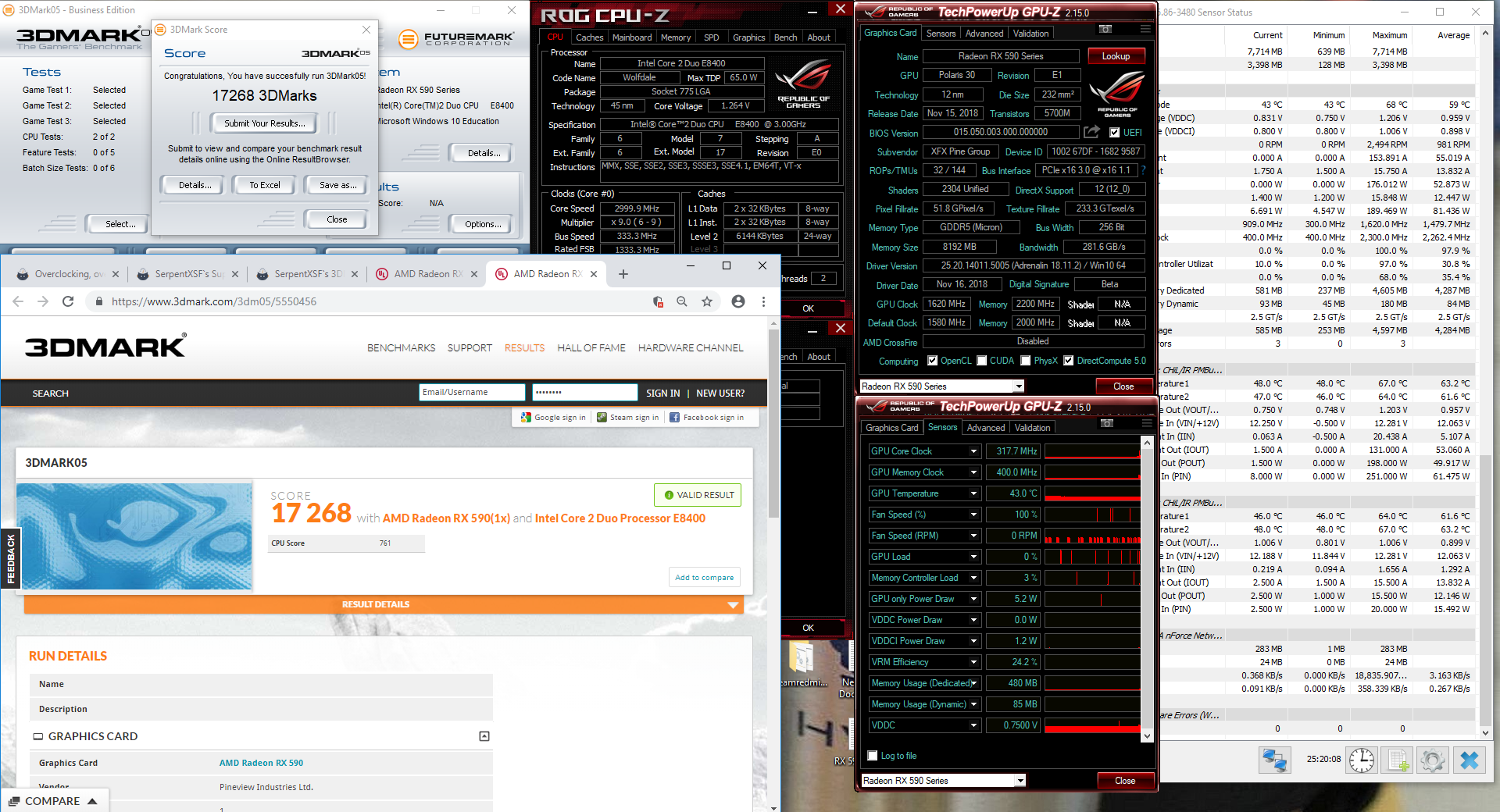Open the GPU Load sensor dropdown
Screen dimensions: 1500x812
(973, 557)
